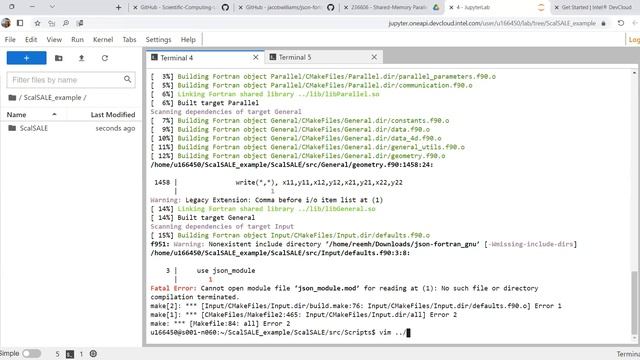Screen dimensions: 640x360
Task: Close the Get Started DevCloud browser tab
Action: (556, 7)
